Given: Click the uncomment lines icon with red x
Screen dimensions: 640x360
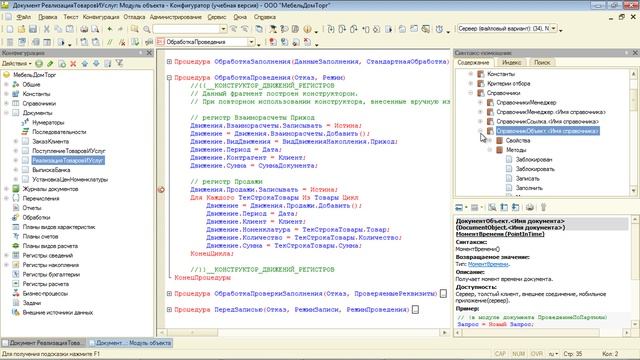Looking at the screenshot, I should 122,42.
